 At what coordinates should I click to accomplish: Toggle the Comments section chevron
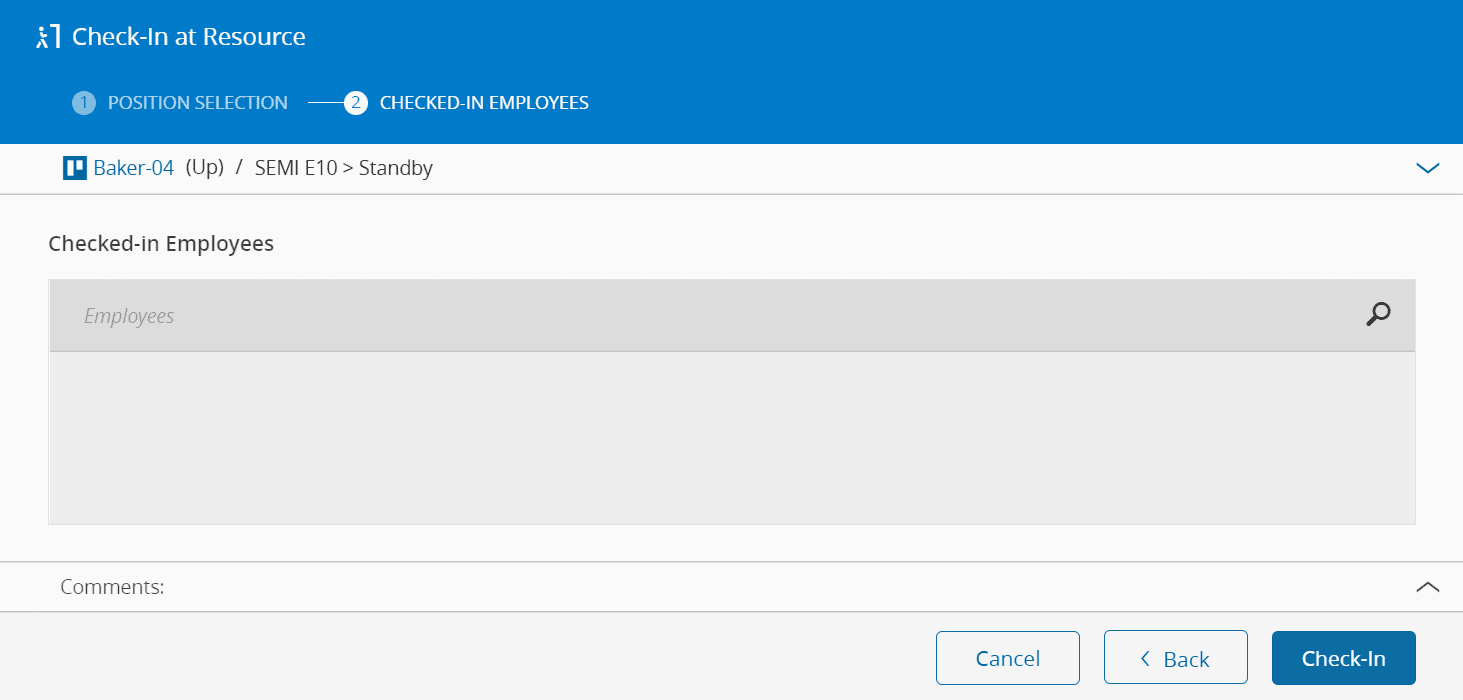pos(1428,587)
